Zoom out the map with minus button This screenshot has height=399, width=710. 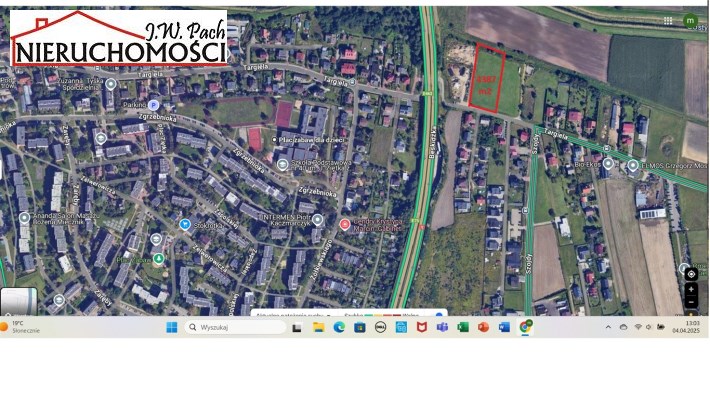[691, 302]
